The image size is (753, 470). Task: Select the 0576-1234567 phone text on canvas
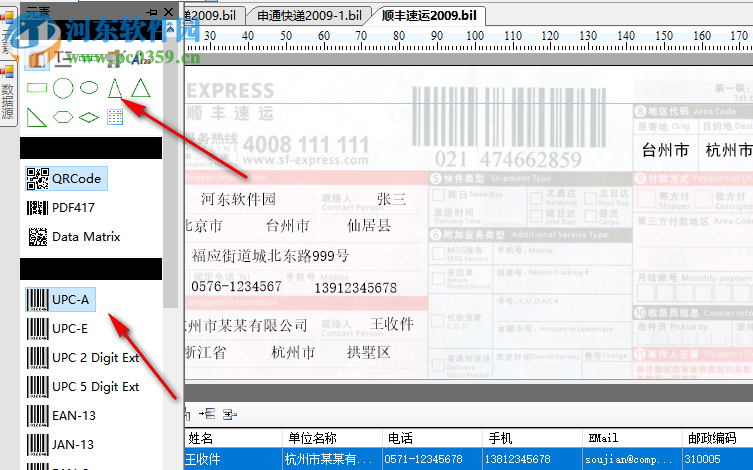pyautogui.click(x=236, y=287)
